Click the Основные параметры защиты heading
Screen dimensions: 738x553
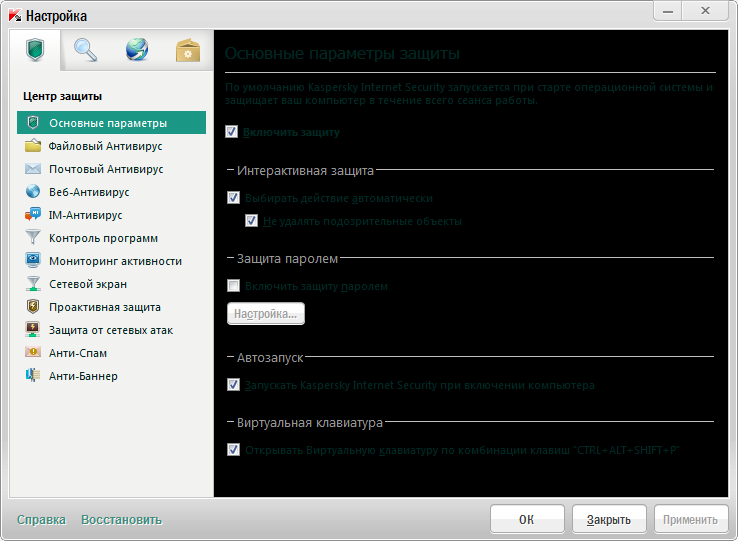(342, 53)
